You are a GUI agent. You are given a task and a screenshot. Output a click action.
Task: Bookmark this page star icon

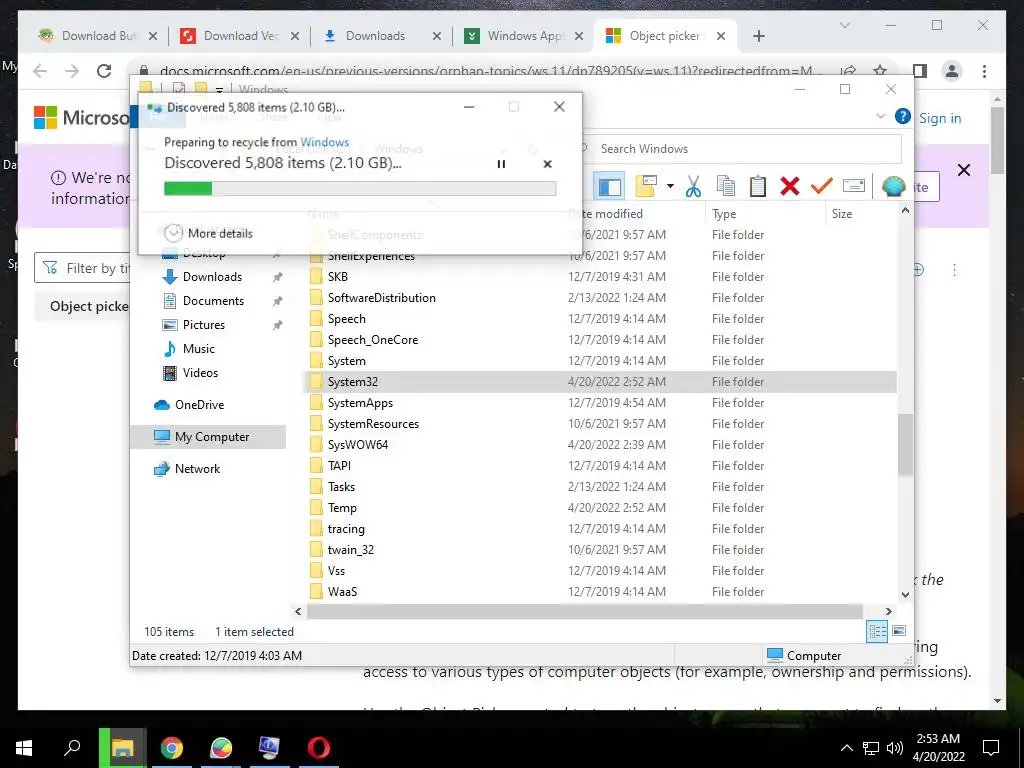point(880,71)
